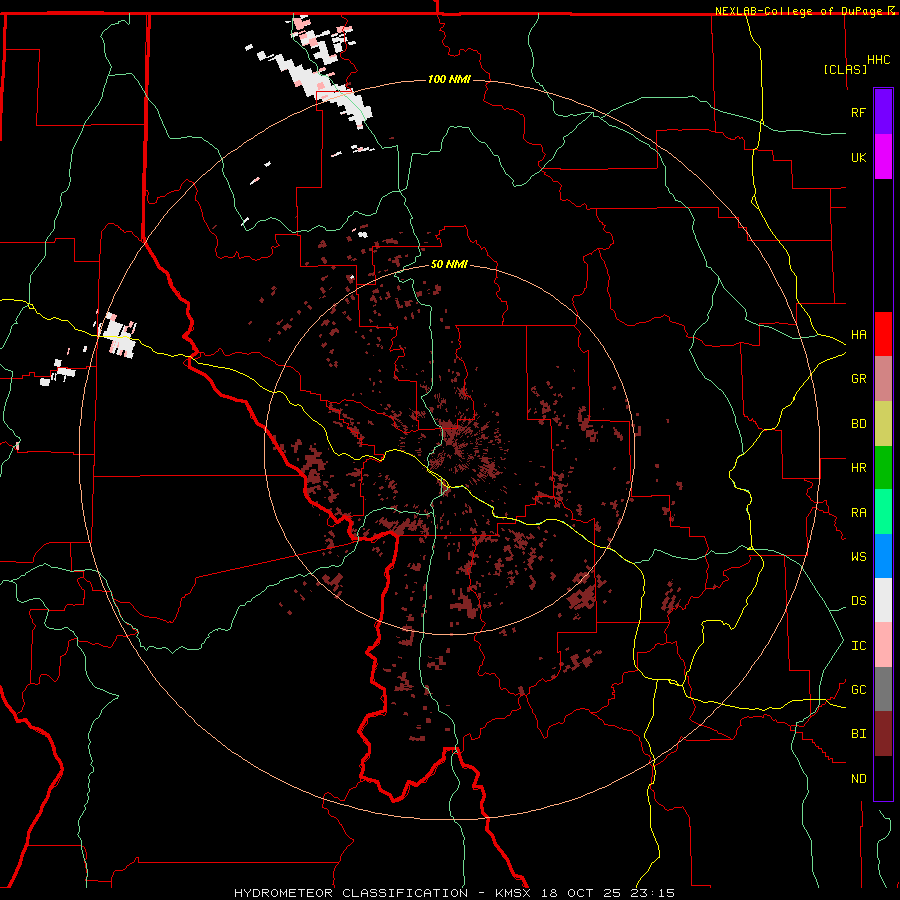Viewport: 900px width, 900px height.
Task: Click the UK magenta legend color swatch
Action: [x=883, y=157]
